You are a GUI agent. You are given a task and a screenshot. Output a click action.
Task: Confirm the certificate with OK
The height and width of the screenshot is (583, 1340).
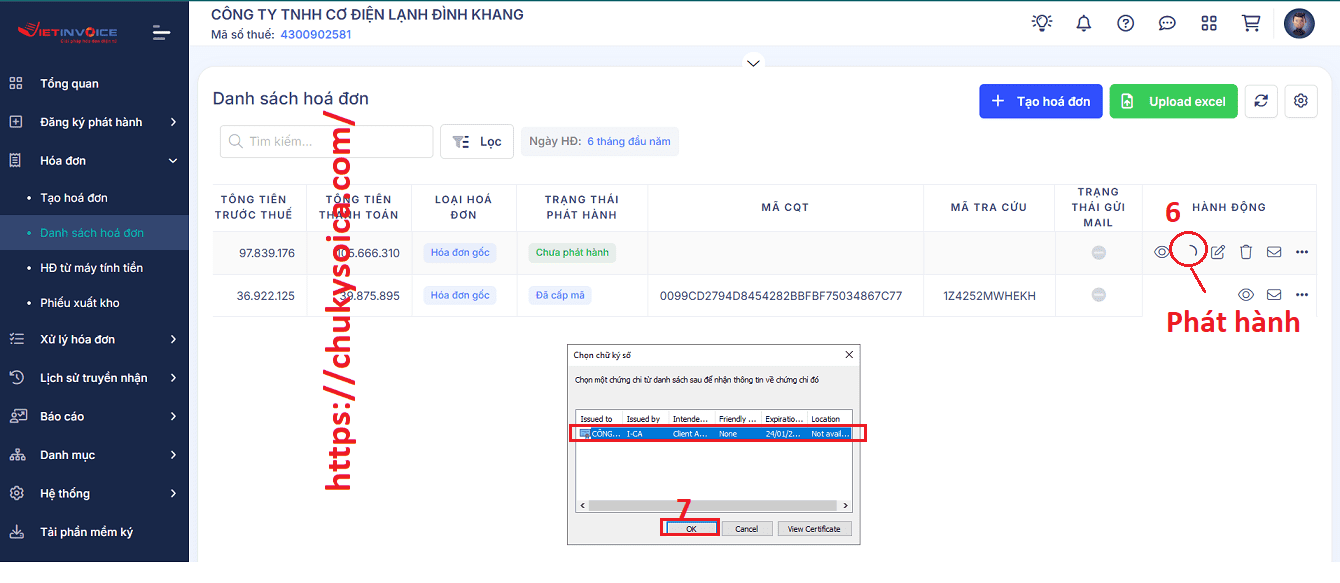tap(691, 528)
